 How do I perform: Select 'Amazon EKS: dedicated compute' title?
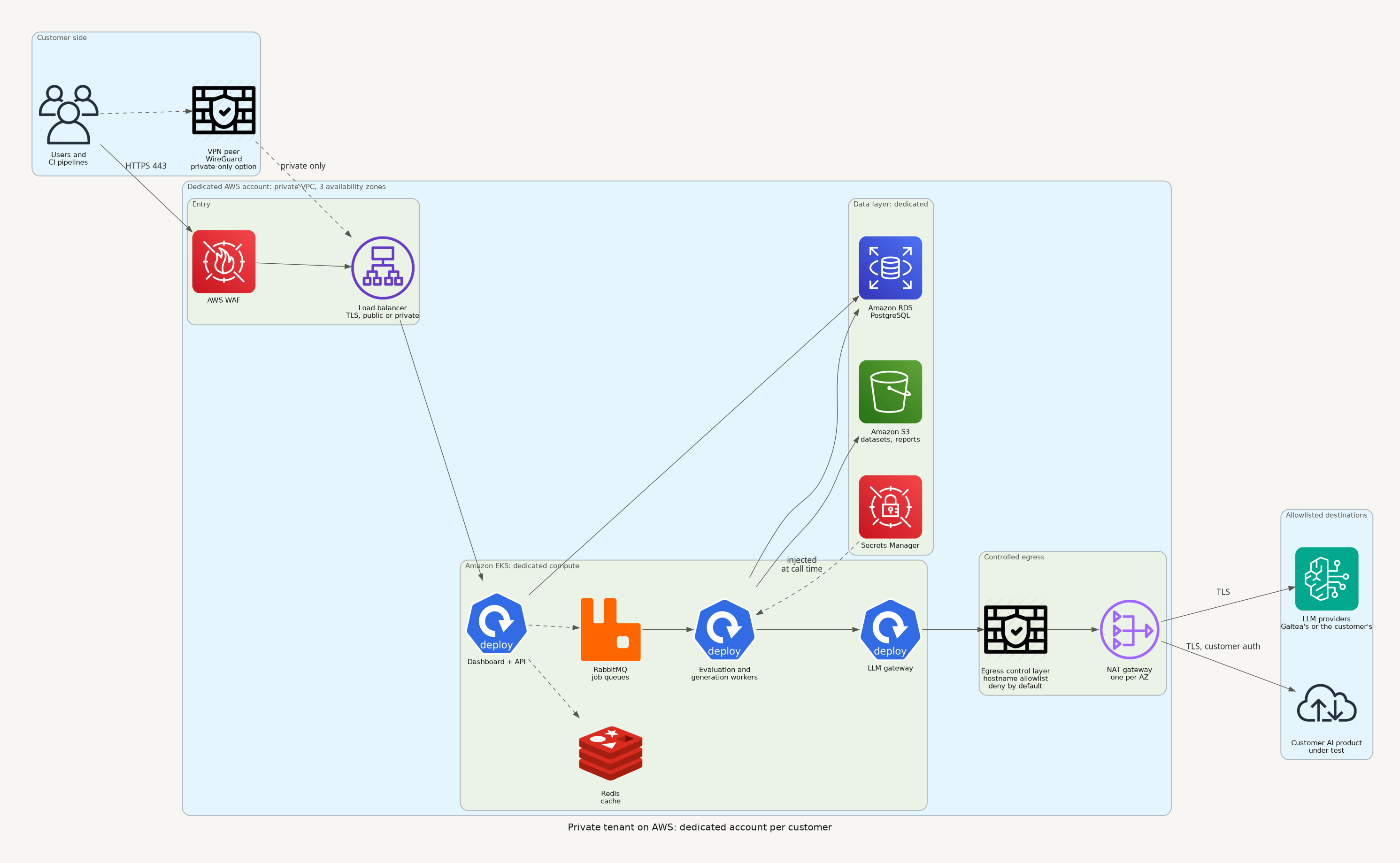(522, 566)
